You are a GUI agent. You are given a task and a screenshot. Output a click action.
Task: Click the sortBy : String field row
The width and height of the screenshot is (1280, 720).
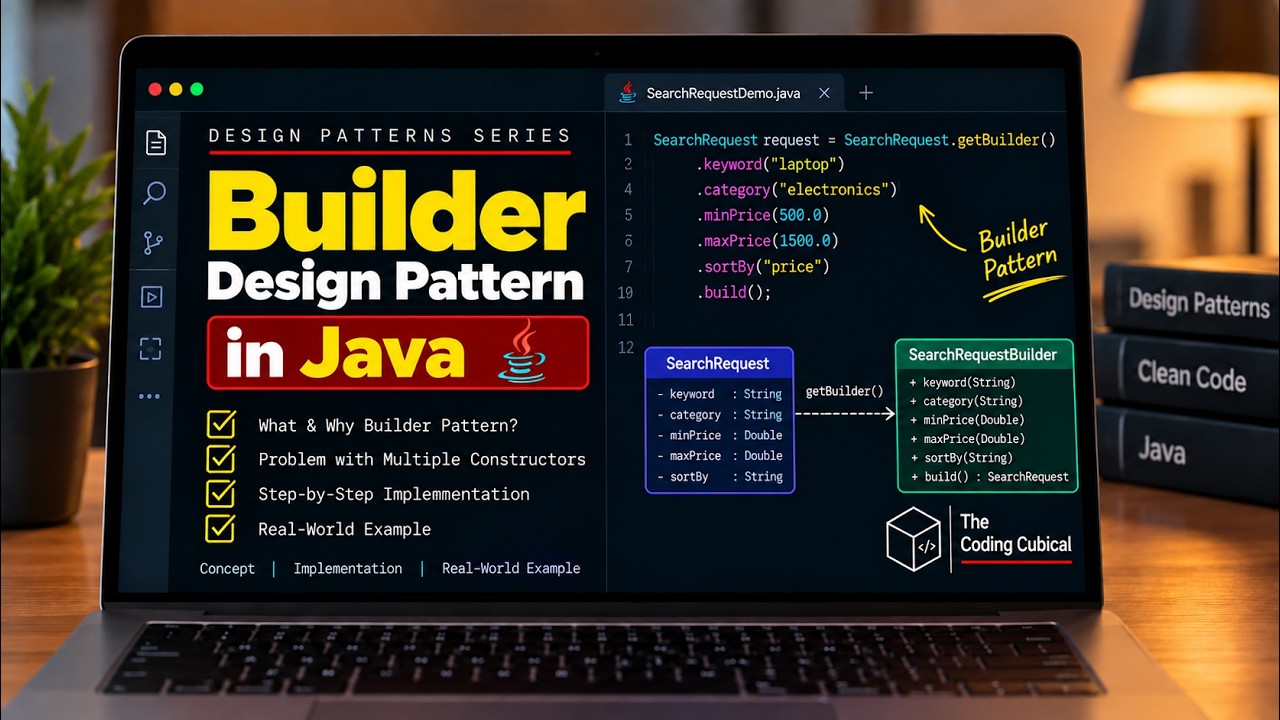coord(720,477)
